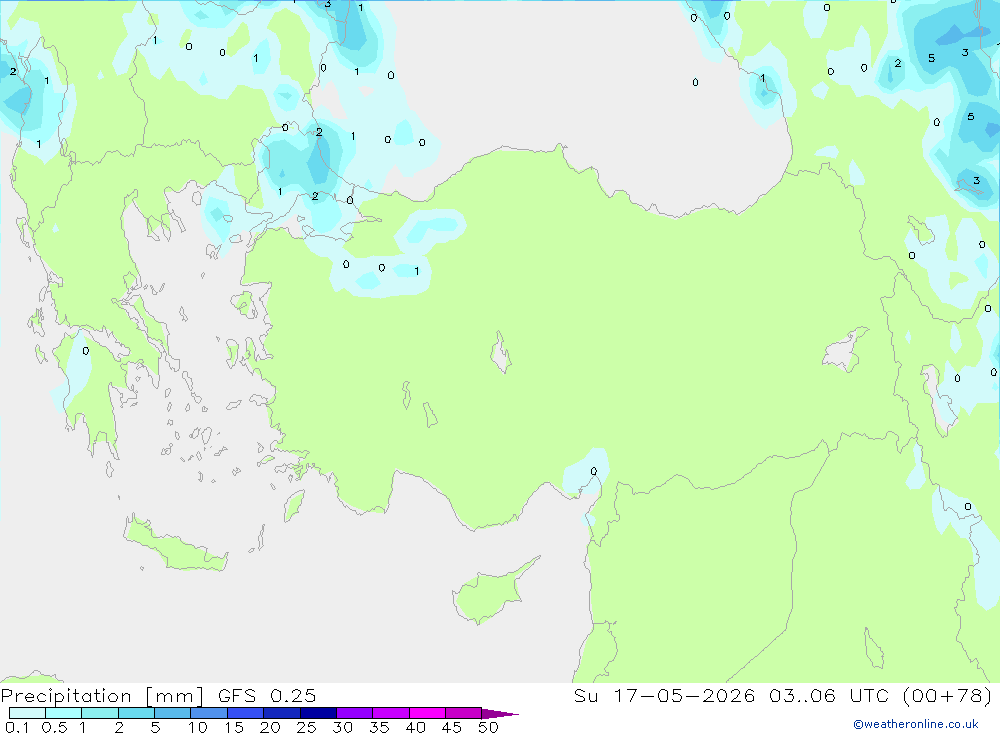Open the weatheronline.co.uk copyright link

click(916, 724)
